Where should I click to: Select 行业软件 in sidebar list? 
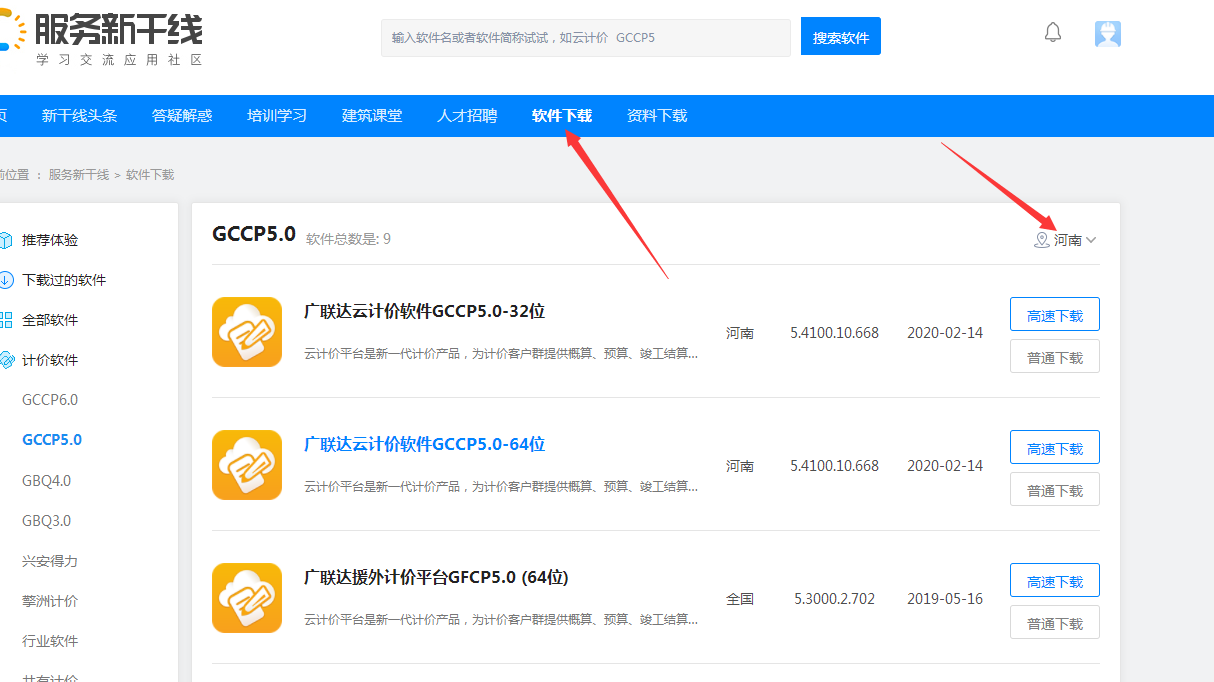(x=50, y=641)
